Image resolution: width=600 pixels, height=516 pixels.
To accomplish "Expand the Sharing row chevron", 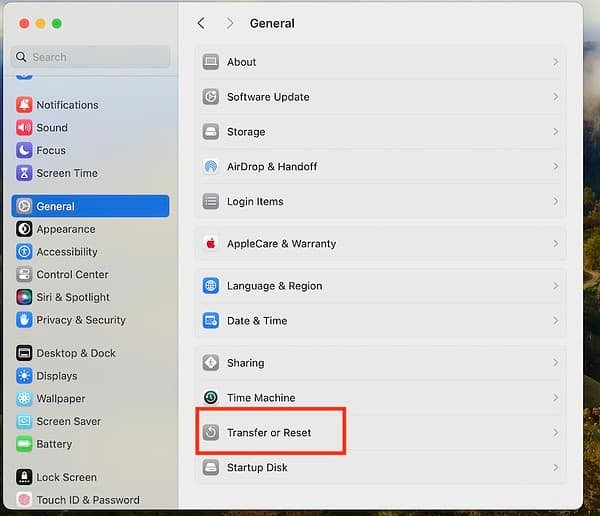I will (556, 363).
